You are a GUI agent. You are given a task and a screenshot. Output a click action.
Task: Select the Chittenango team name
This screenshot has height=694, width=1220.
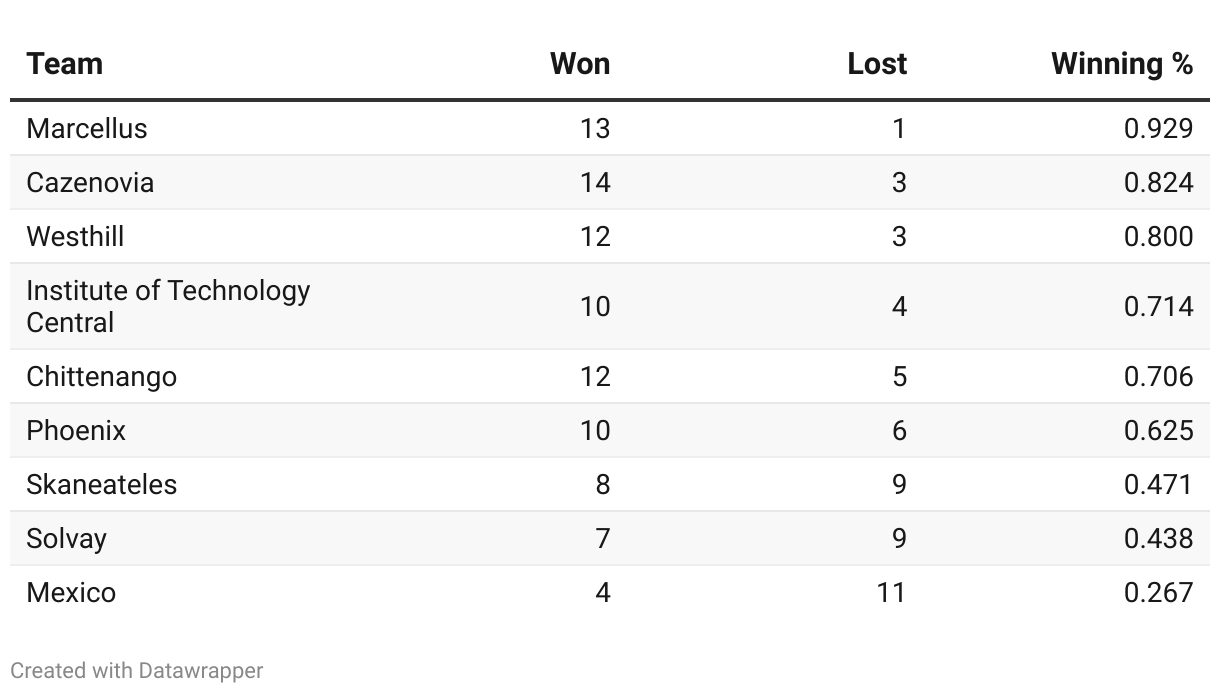pos(101,377)
